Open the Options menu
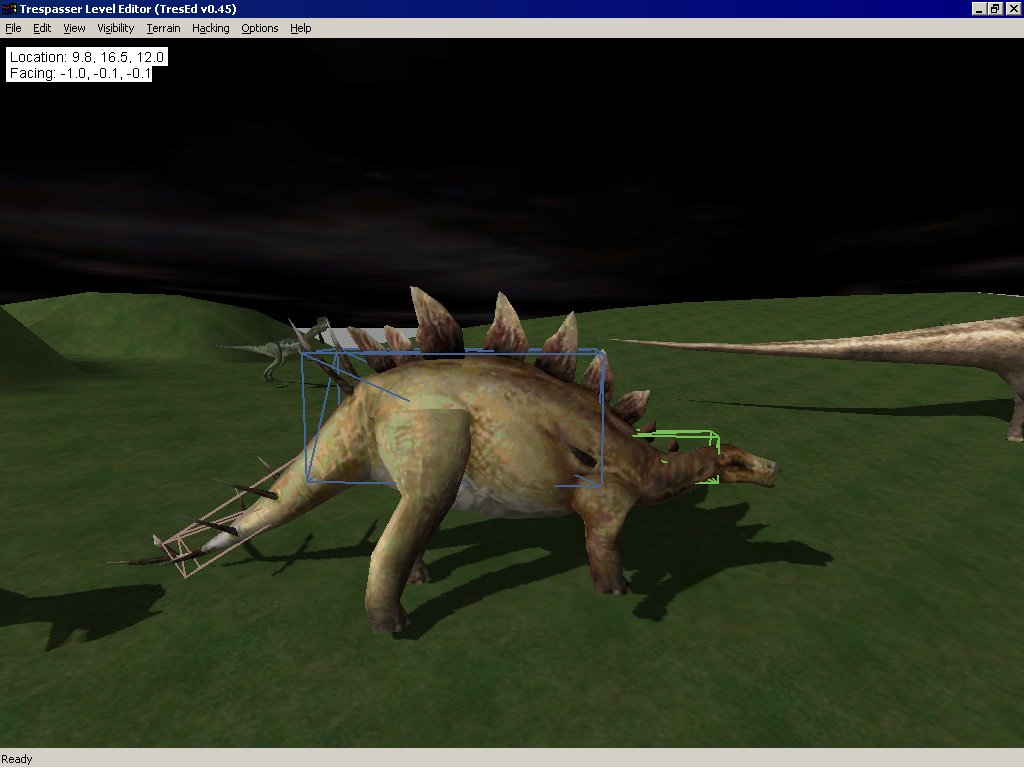 click(259, 28)
